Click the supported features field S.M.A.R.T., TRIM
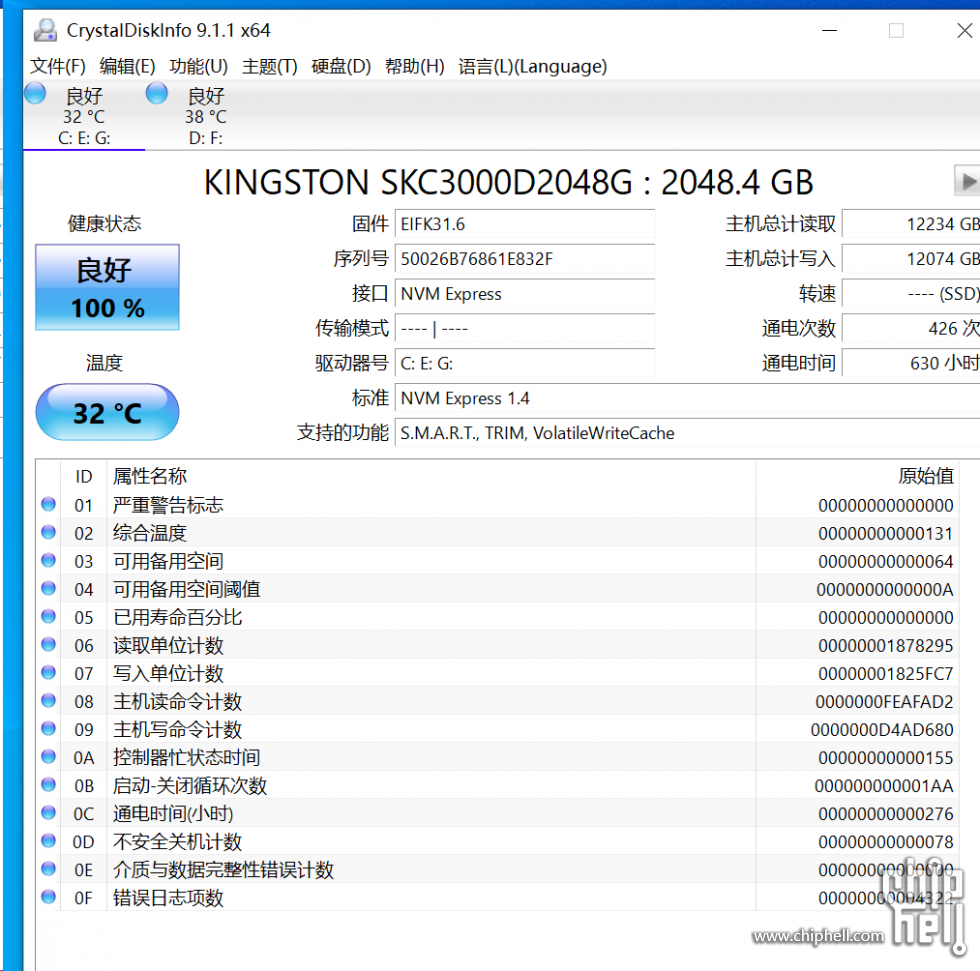This screenshot has height=971, width=980. pyautogui.click(x=688, y=433)
